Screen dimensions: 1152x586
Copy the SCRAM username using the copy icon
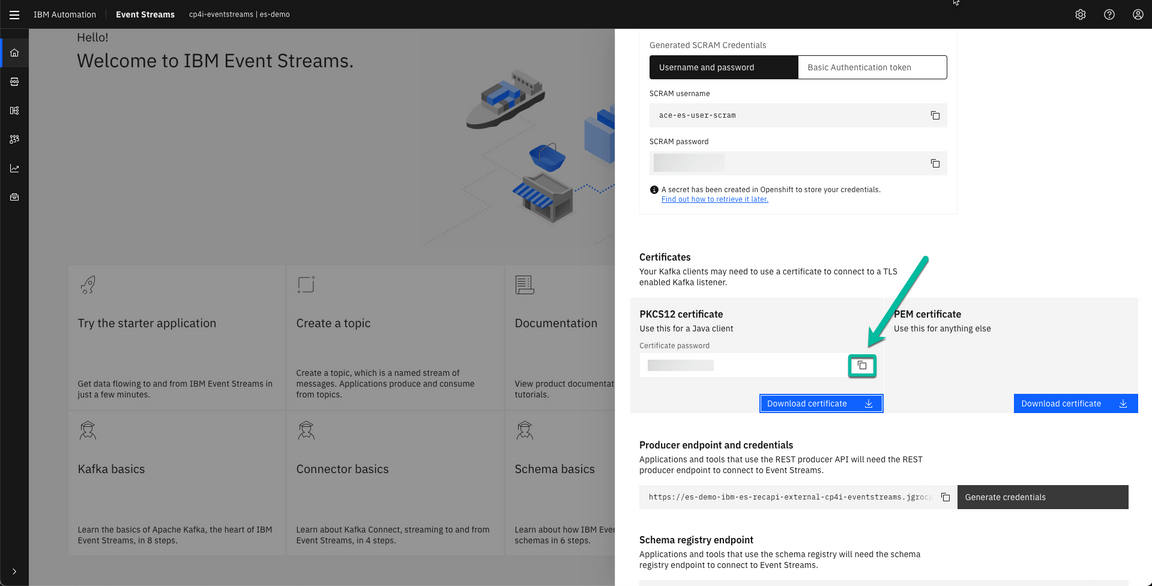click(x=935, y=115)
